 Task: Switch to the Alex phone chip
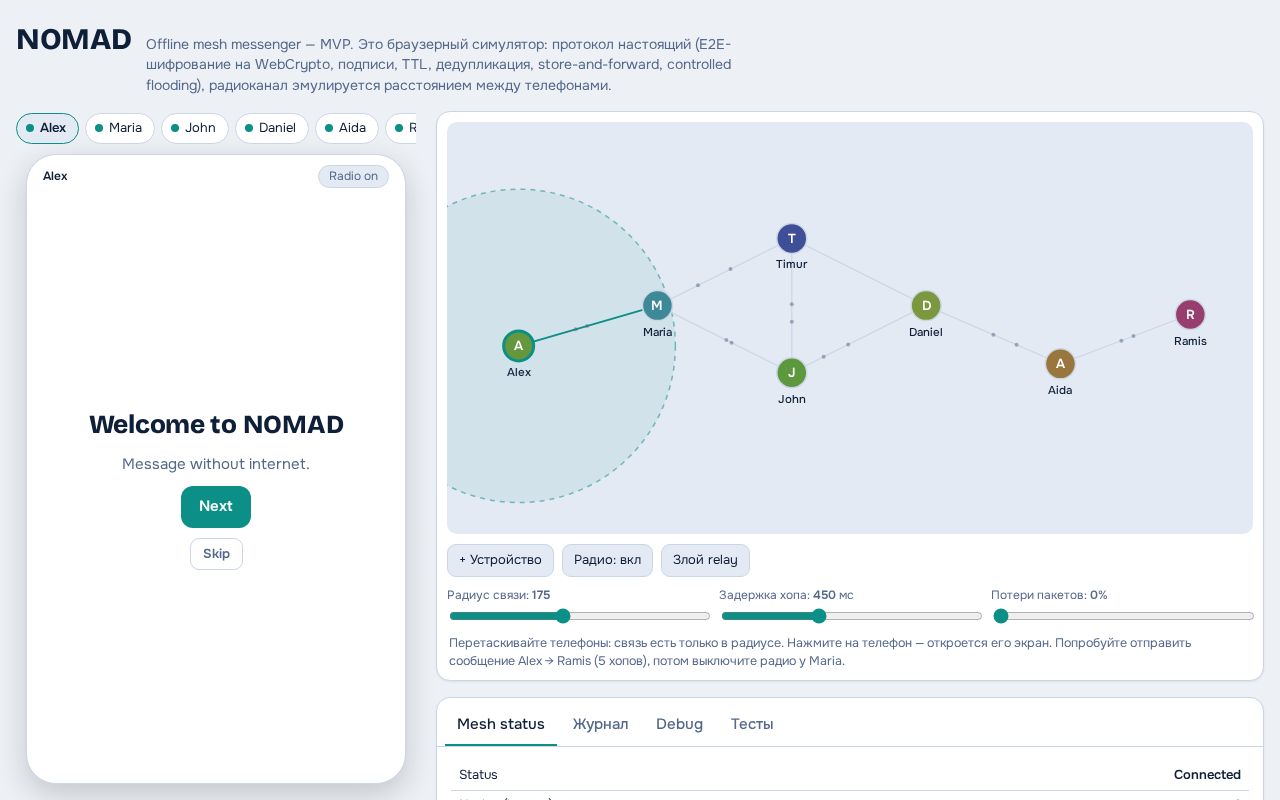[x=47, y=128]
